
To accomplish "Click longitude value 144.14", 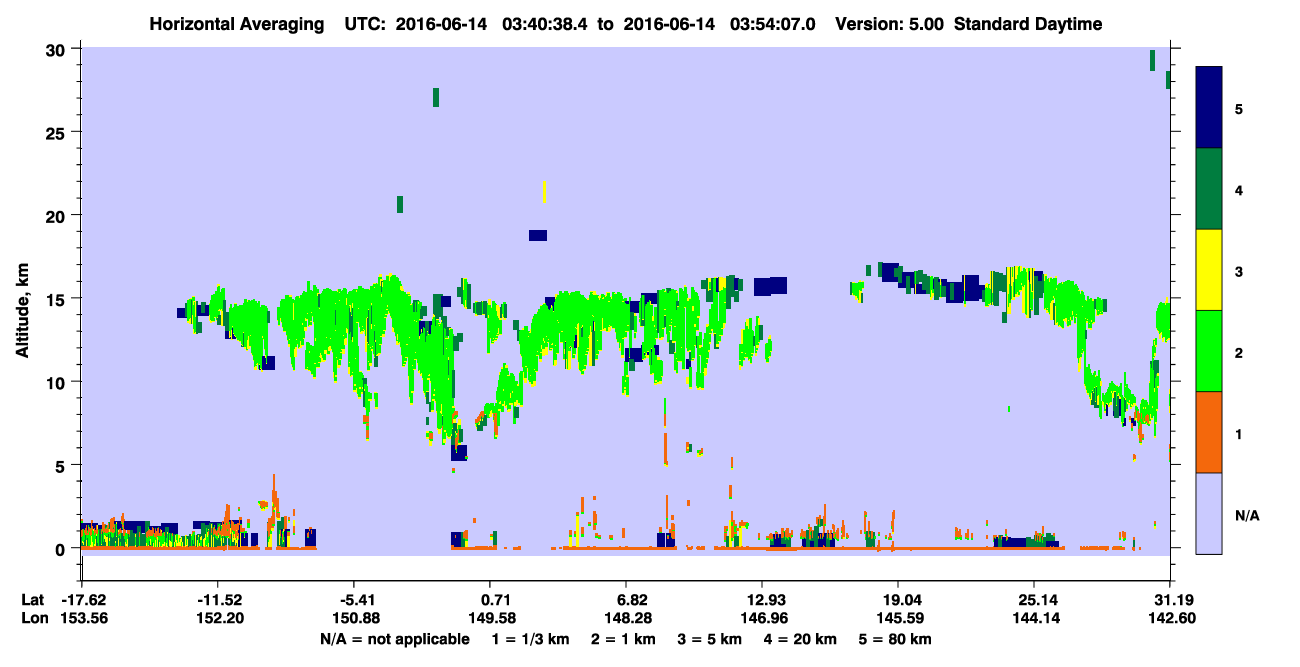I will pos(1034,619).
